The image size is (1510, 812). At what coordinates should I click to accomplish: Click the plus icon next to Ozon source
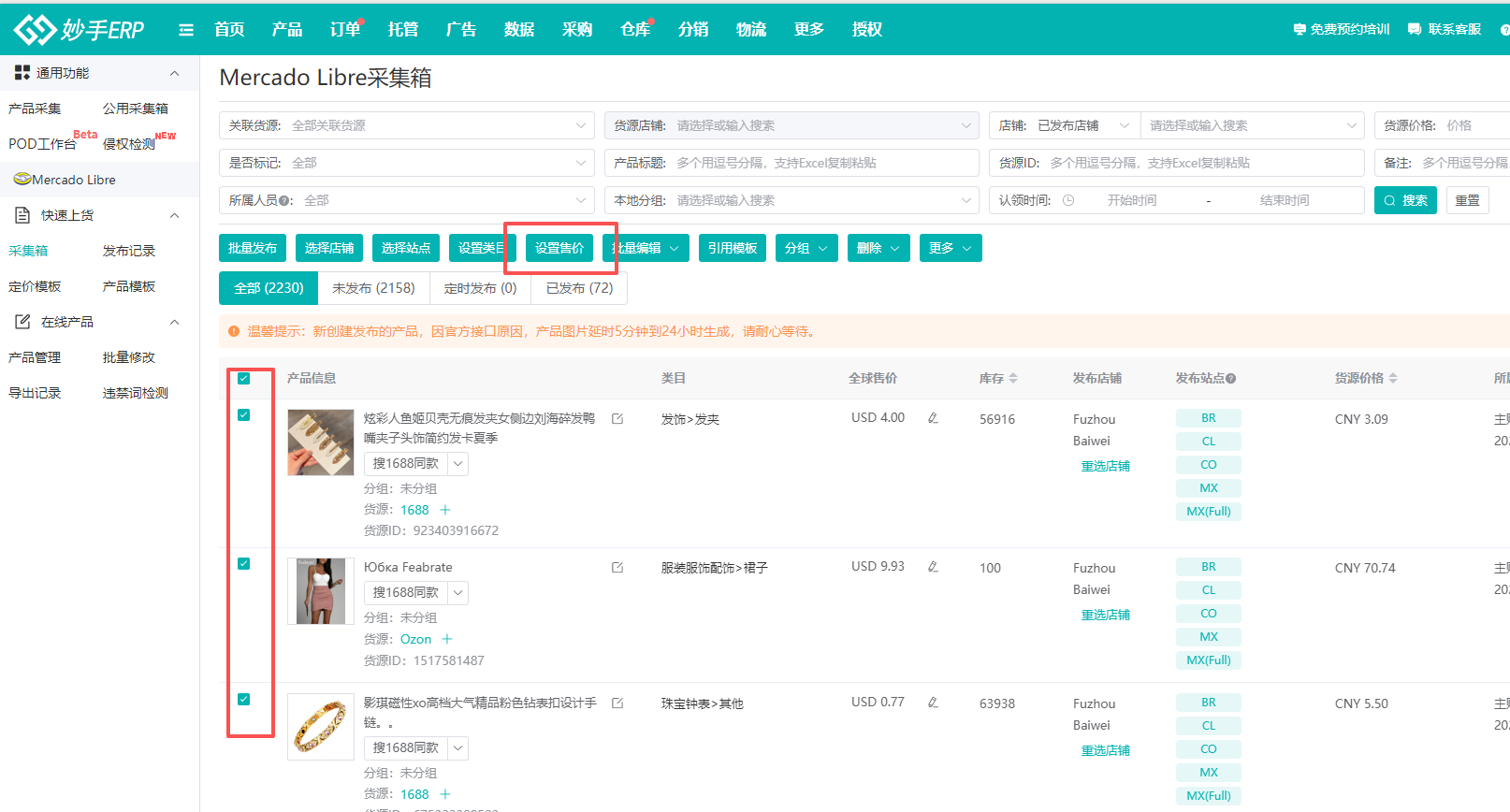click(447, 639)
